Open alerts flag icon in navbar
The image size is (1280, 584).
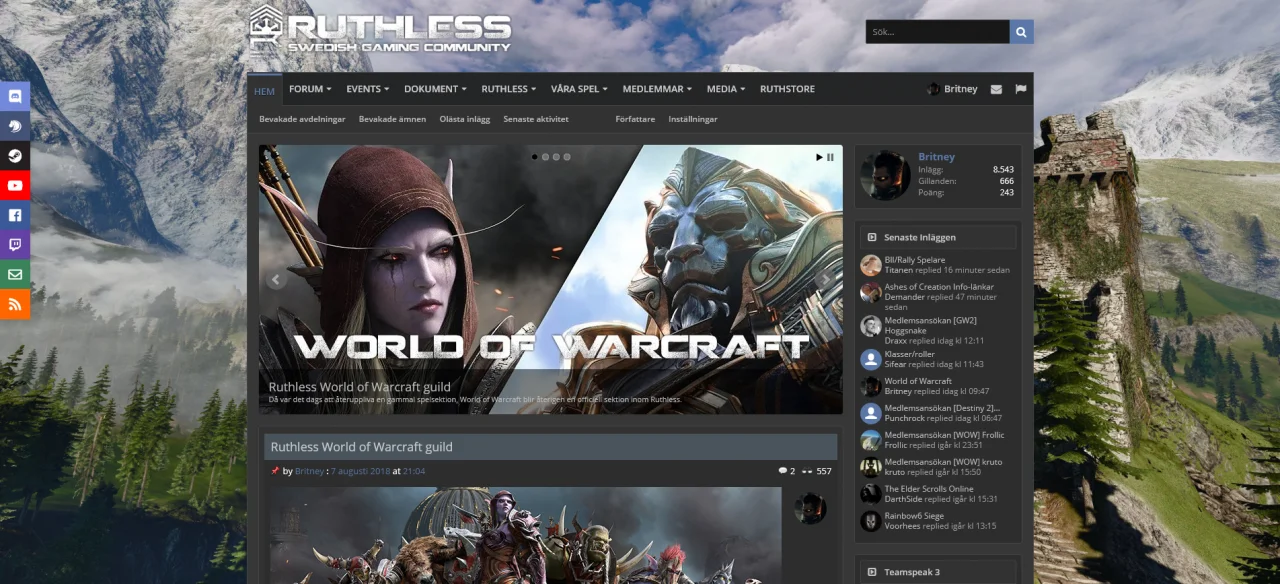[1021, 89]
